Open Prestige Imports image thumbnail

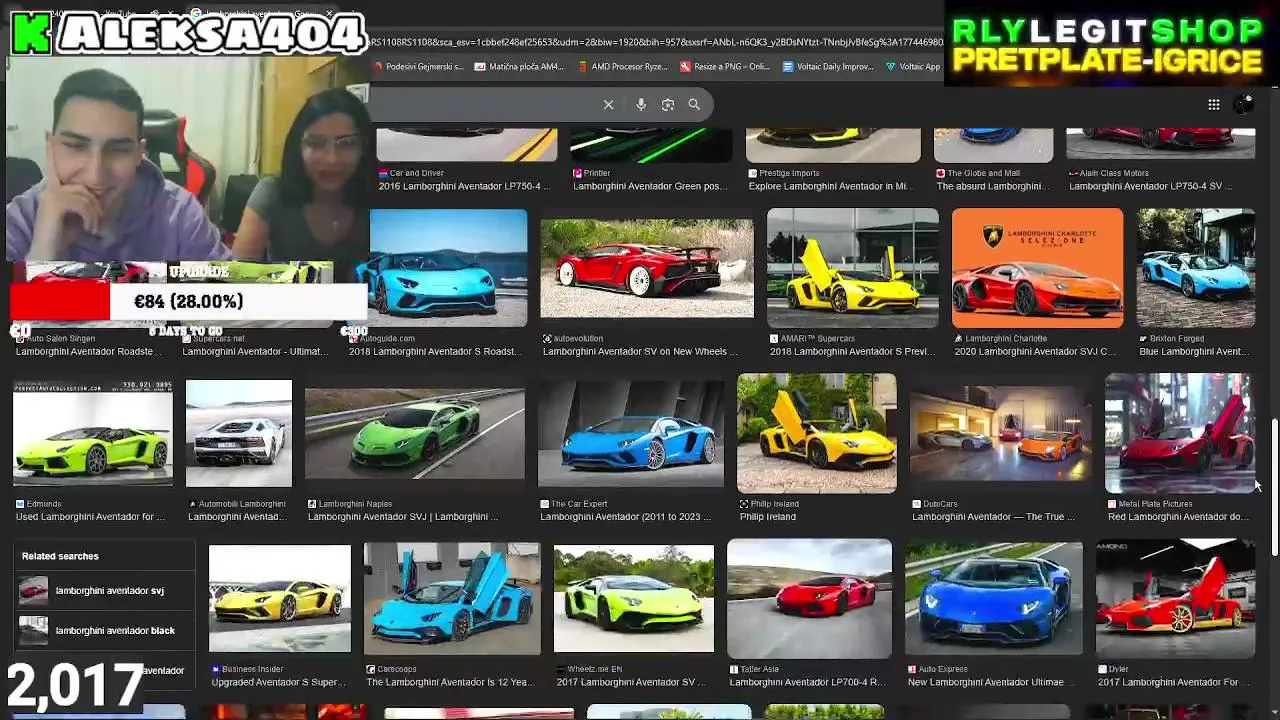point(833,145)
